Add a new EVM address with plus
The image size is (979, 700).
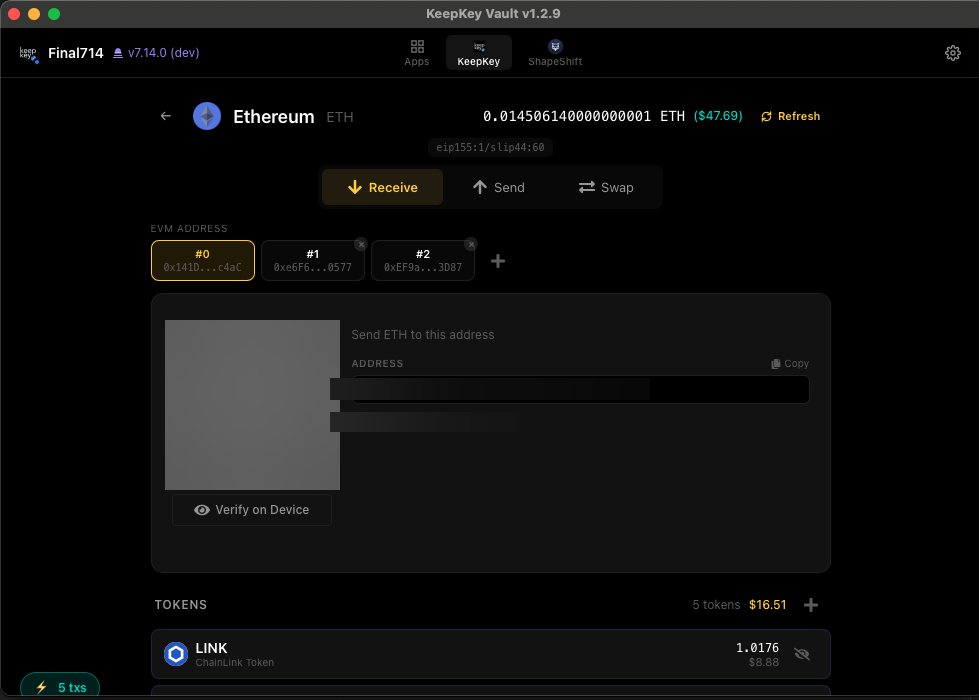[x=498, y=261]
